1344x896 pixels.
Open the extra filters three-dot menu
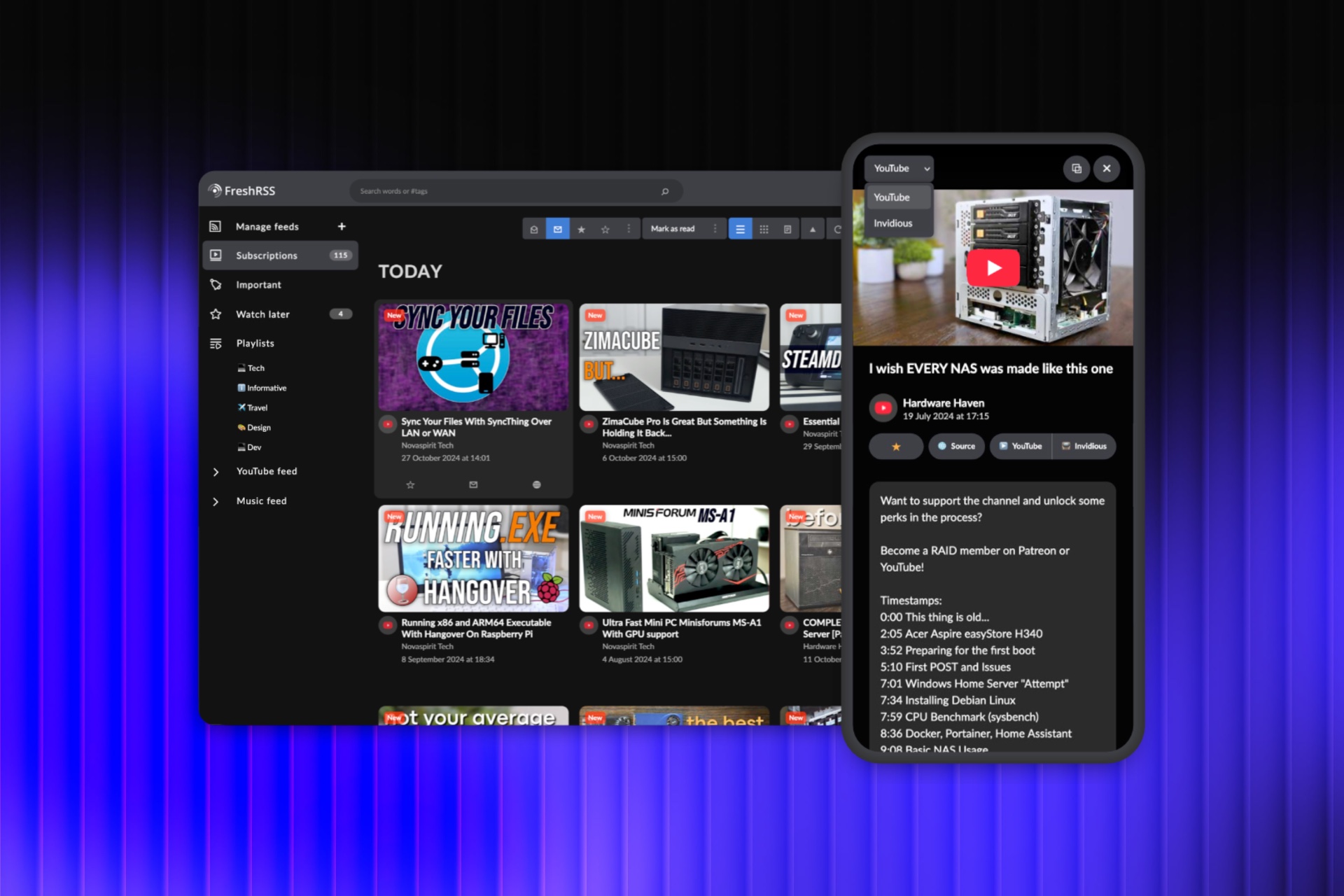(x=629, y=229)
